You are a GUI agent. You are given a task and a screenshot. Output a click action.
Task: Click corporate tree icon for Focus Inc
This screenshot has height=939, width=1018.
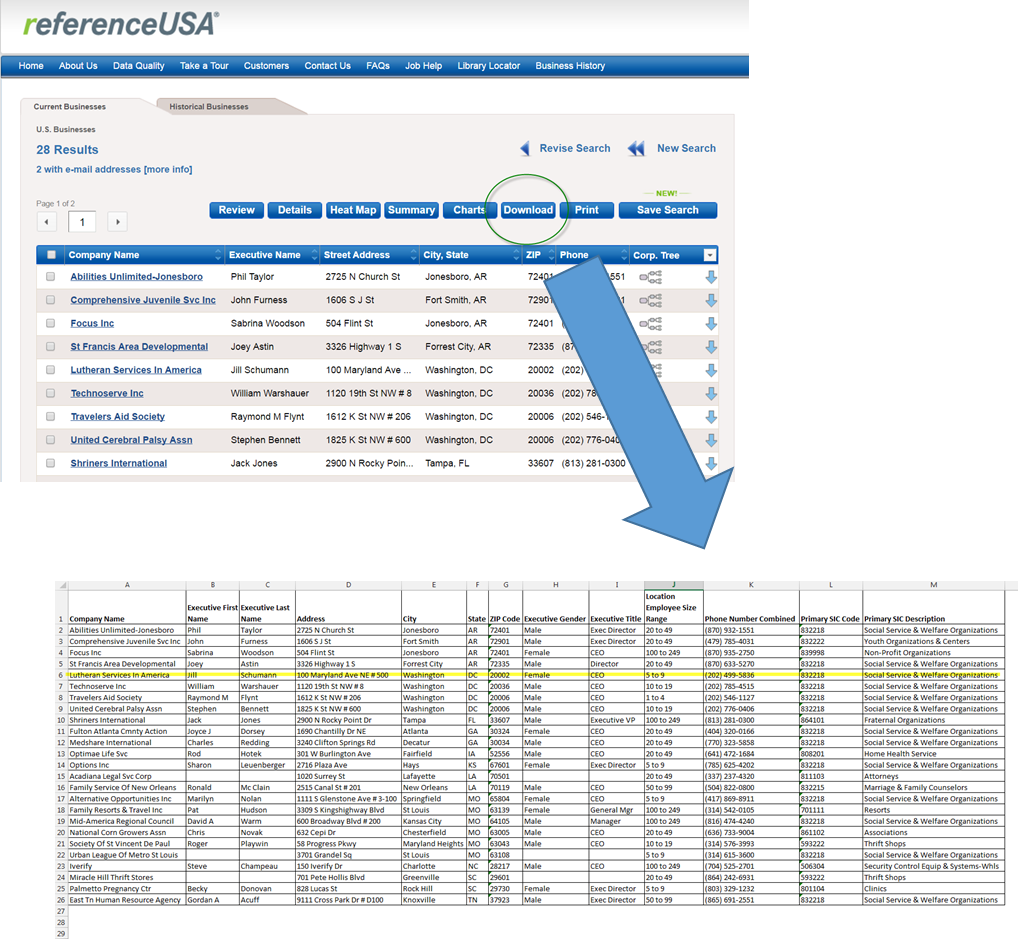(651, 323)
